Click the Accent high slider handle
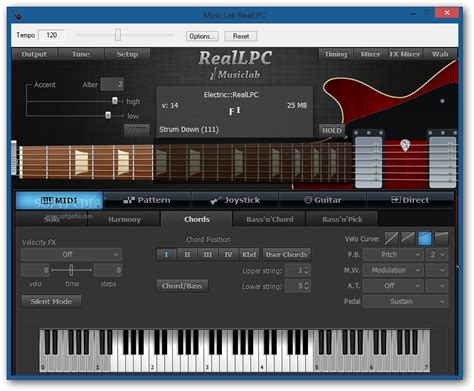The width and height of the screenshot is (474, 391). click(x=115, y=101)
